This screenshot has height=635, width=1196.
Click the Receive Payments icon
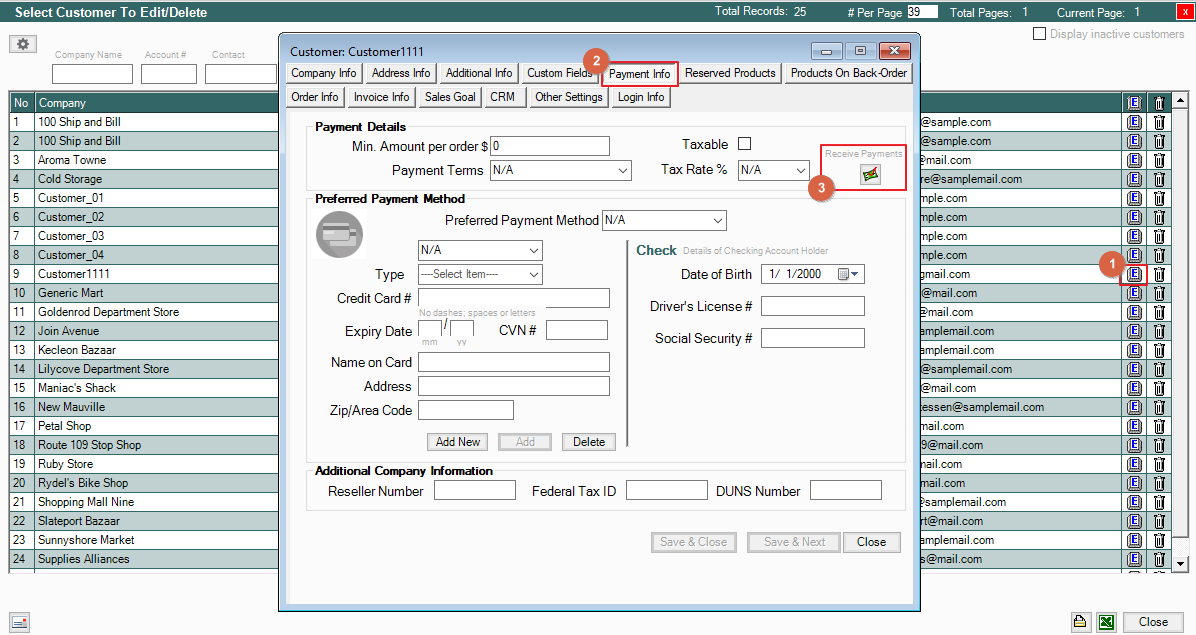[x=870, y=174]
